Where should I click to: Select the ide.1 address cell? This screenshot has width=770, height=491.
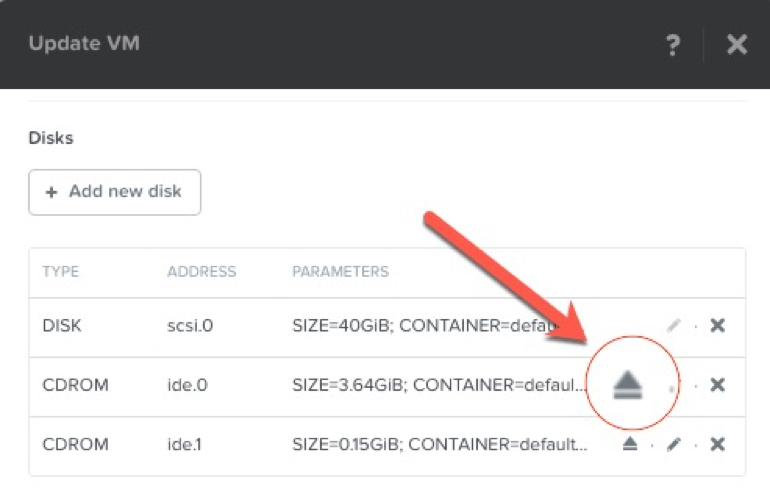click(x=184, y=444)
